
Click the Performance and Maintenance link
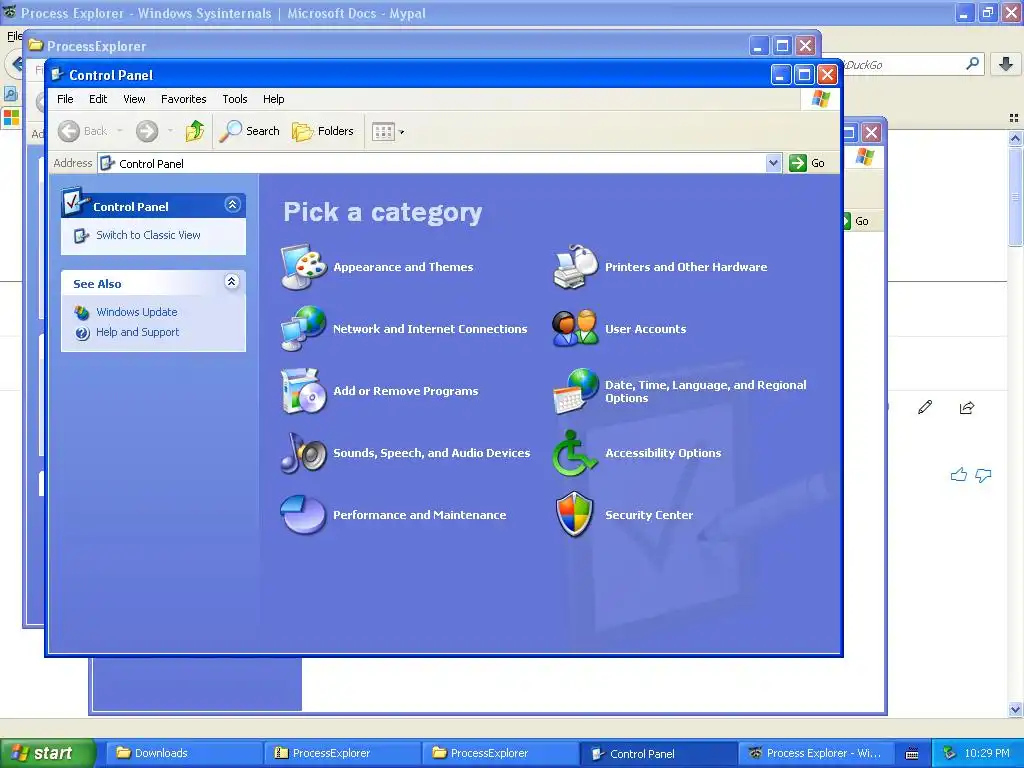click(x=419, y=515)
